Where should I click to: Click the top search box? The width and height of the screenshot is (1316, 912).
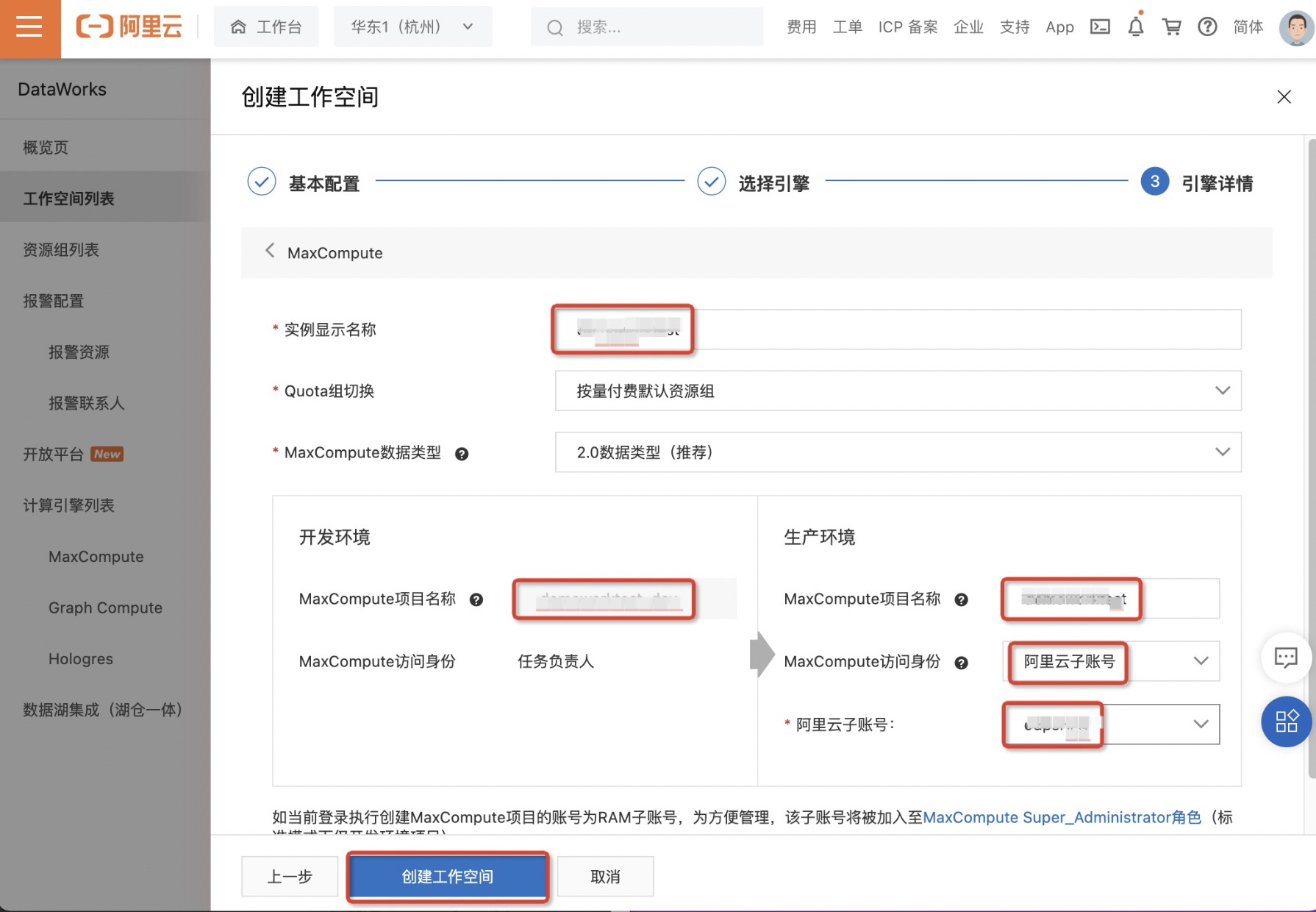pos(647,27)
